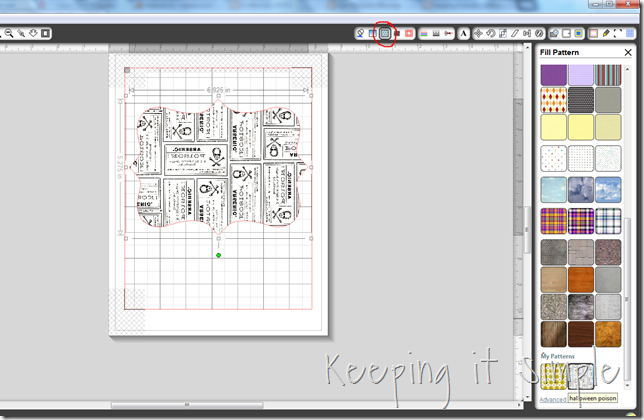
Task: Open the Rotate window icon
Action: tap(491, 33)
